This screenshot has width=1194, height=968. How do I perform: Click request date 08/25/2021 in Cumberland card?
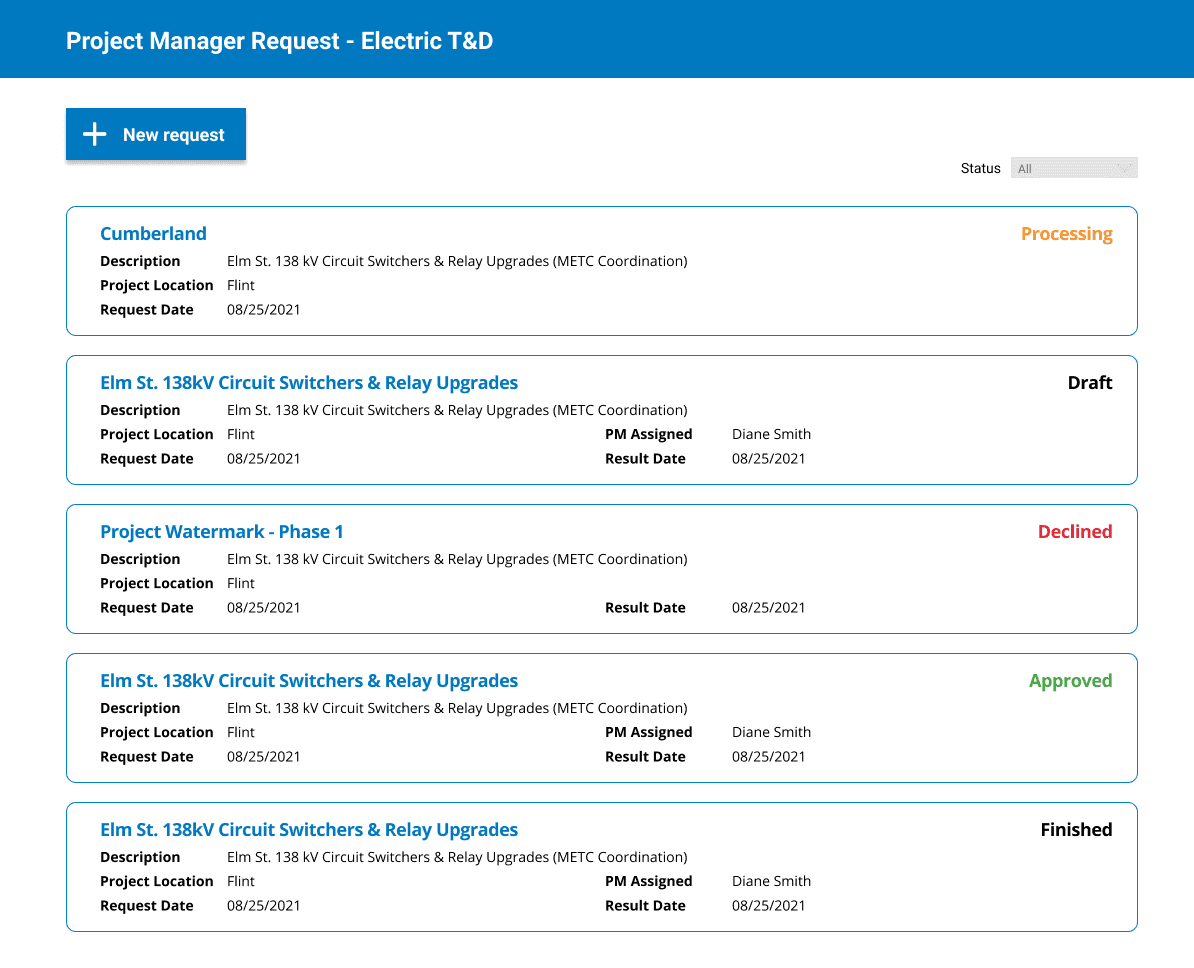point(263,310)
